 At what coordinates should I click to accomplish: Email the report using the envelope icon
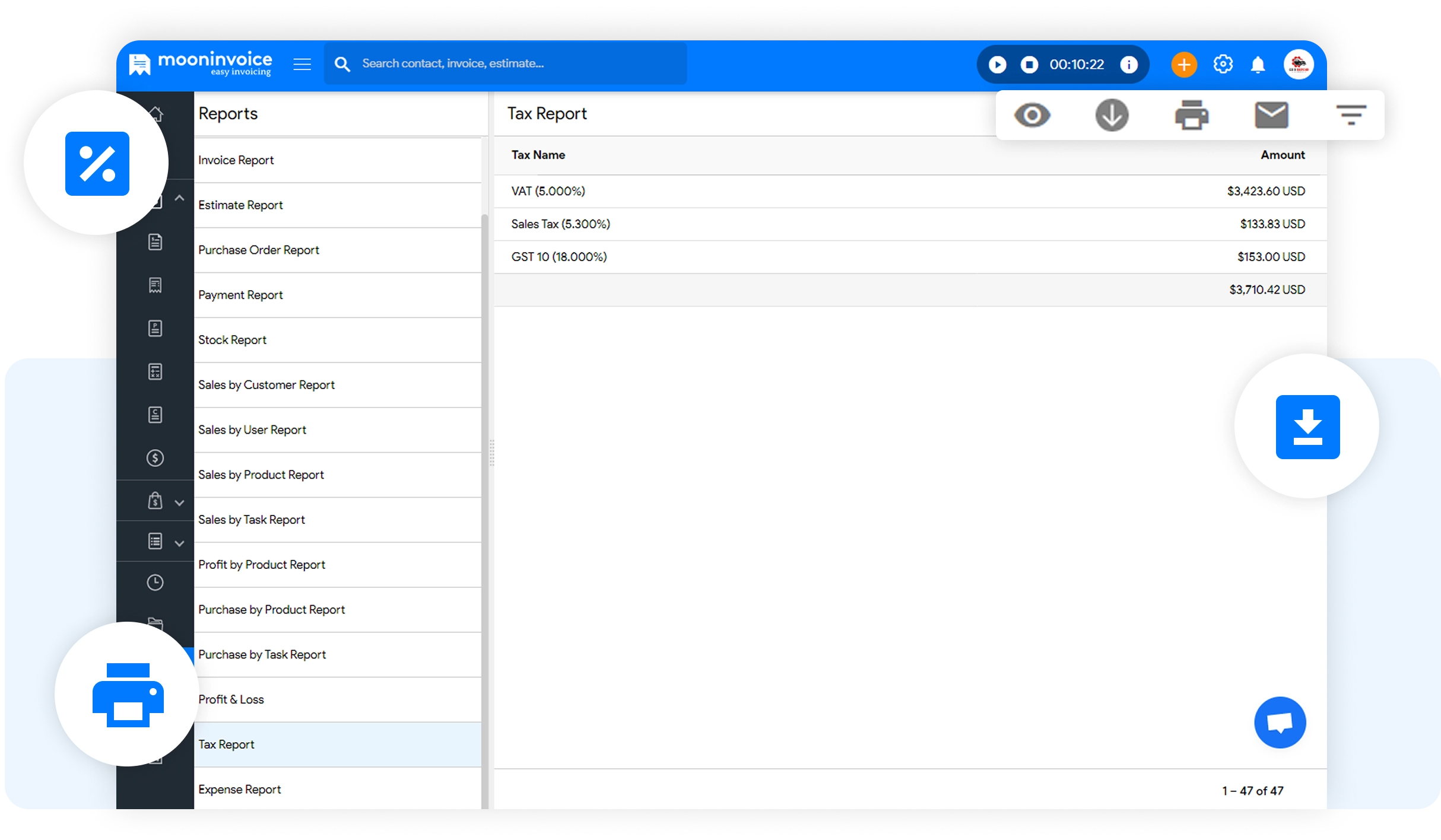[1271, 115]
